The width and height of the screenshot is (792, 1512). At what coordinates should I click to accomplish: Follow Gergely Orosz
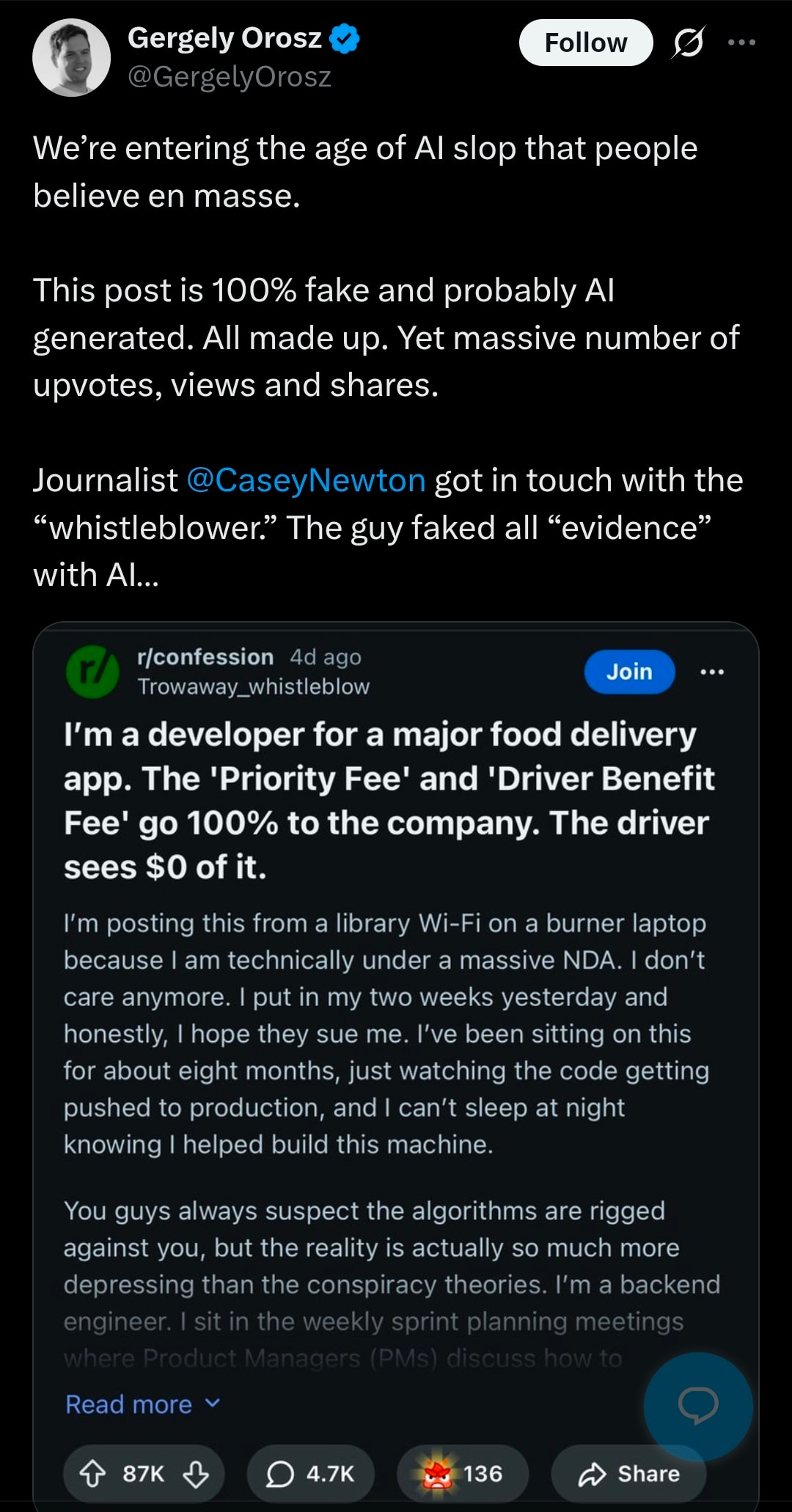coord(585,43)
